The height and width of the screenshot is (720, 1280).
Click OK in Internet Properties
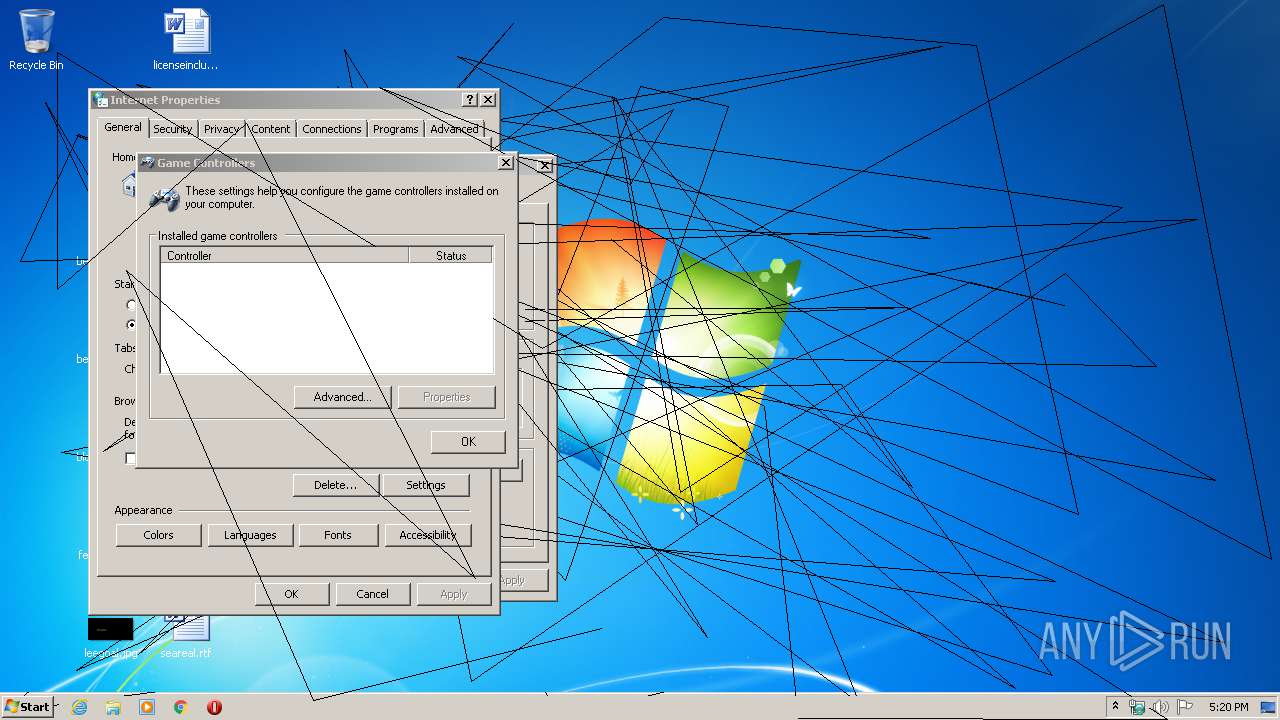pos(291,594)
